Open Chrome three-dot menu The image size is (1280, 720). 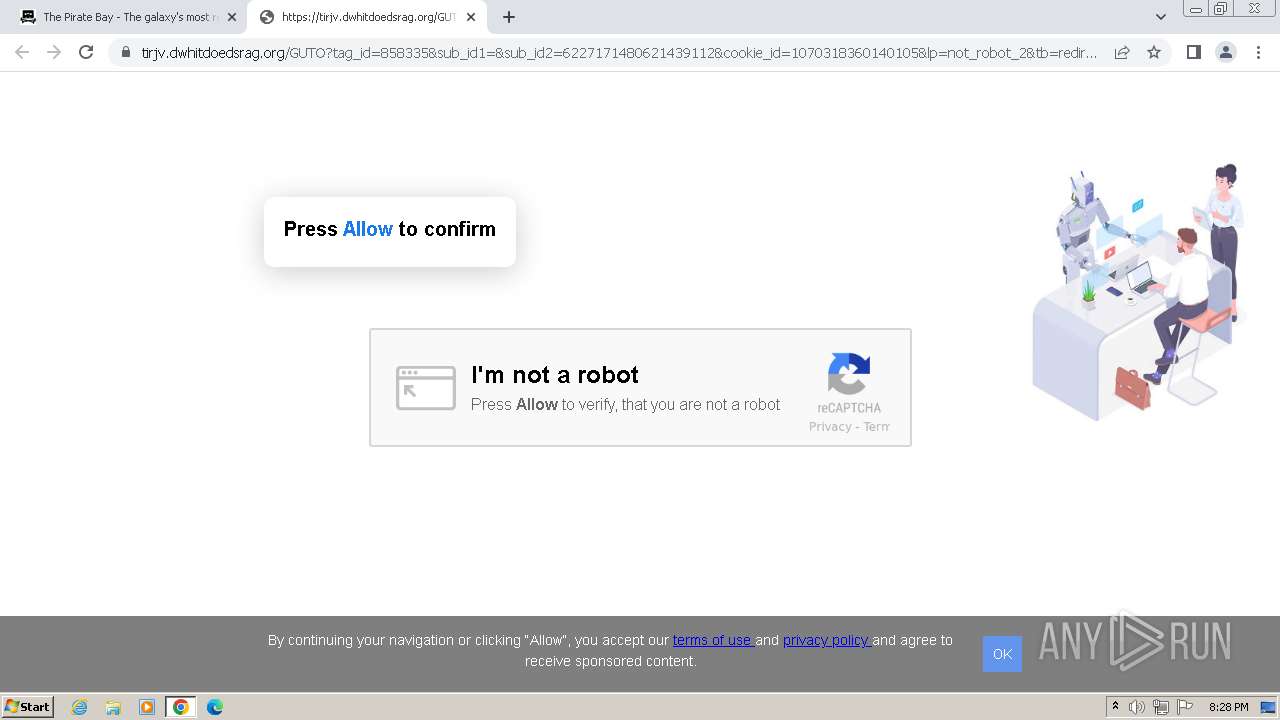(x=1258, y=52)
